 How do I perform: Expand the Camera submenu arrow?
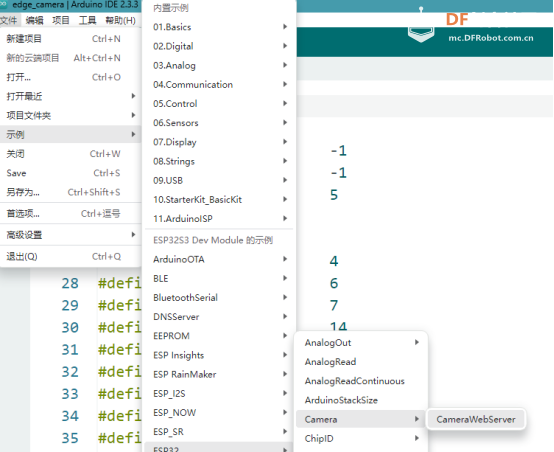pos(417,419)
